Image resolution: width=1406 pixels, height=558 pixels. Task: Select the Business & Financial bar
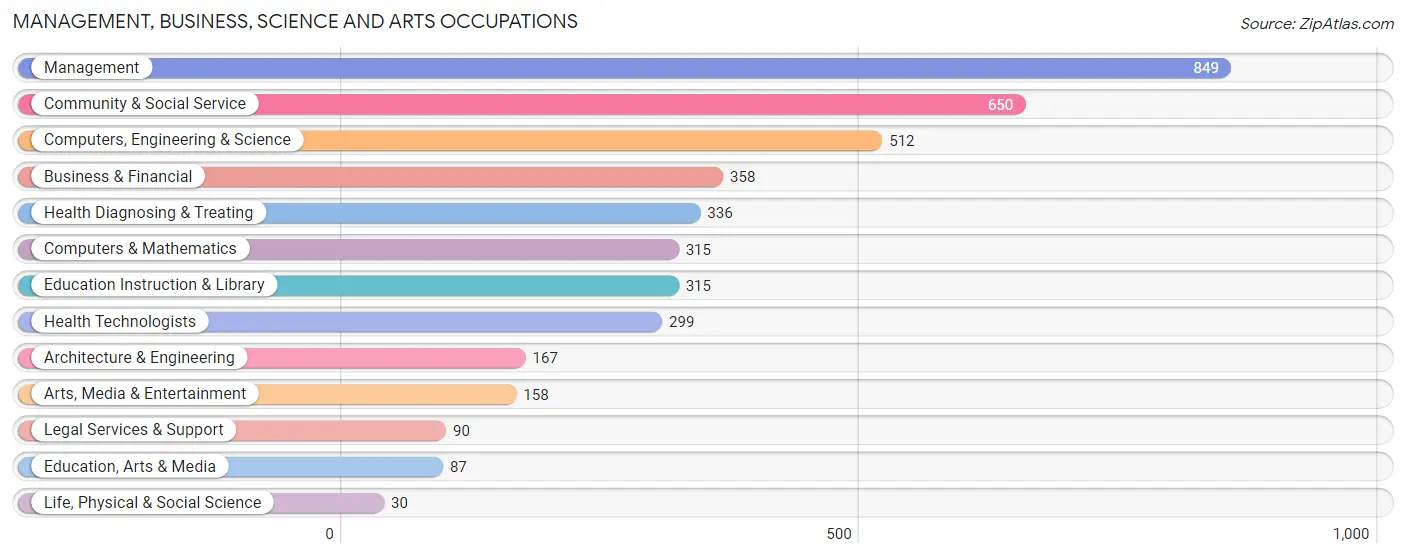coord(370,177)
